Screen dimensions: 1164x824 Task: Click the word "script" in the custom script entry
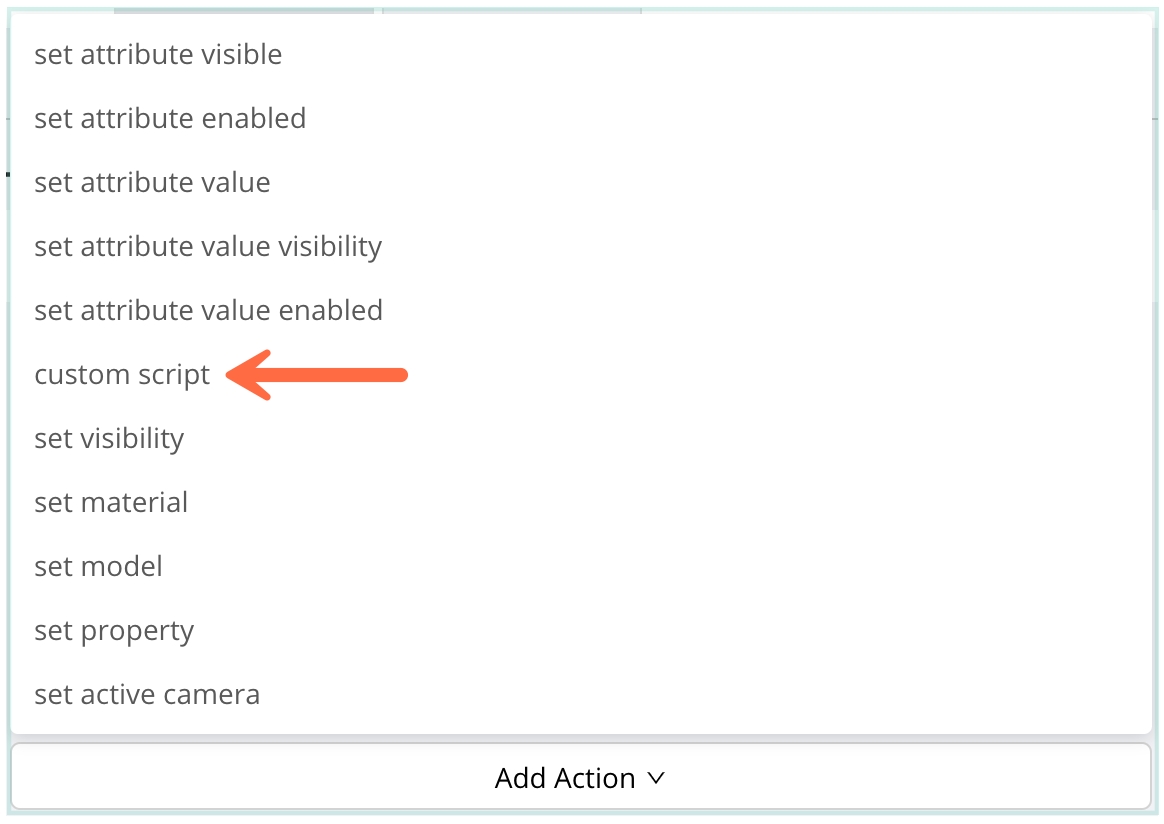pos(175,375)
